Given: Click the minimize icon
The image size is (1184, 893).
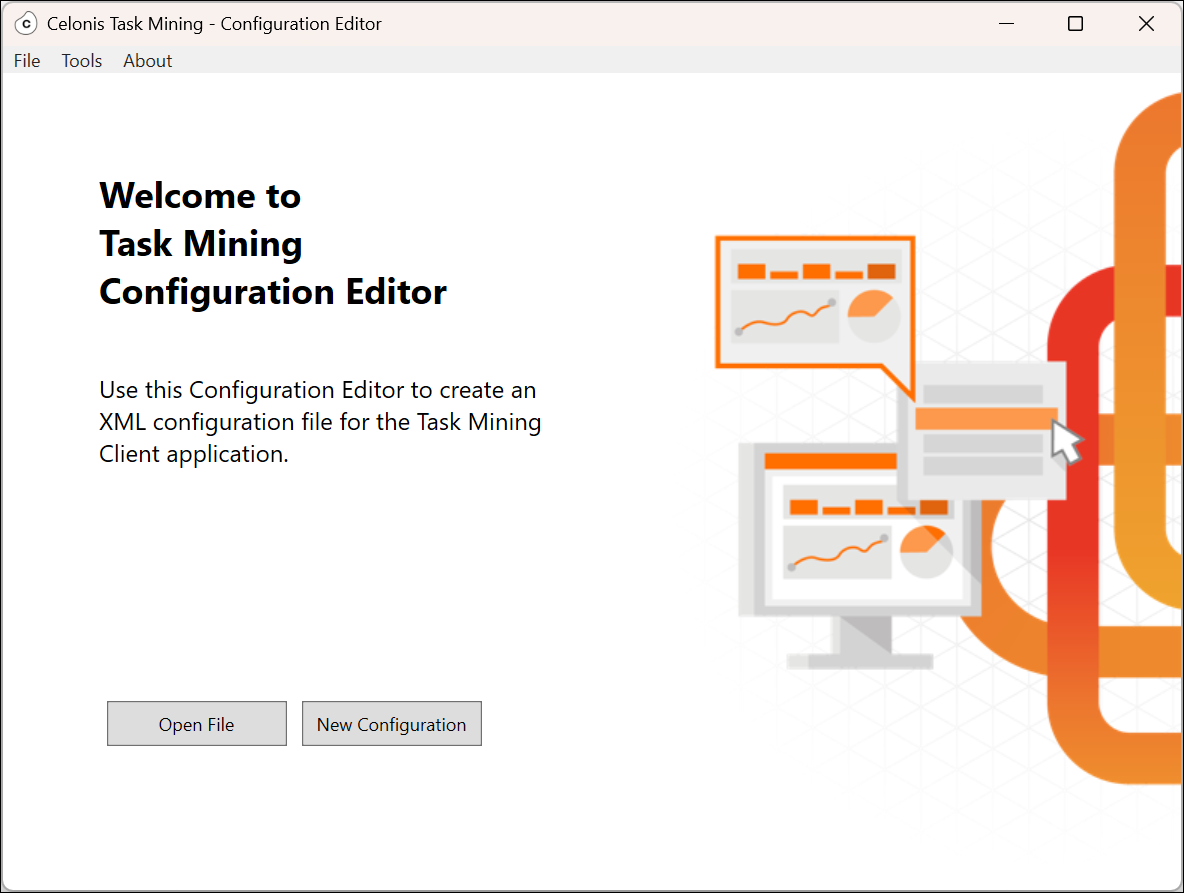Looking at the screenshot, I should [1006, 23].
